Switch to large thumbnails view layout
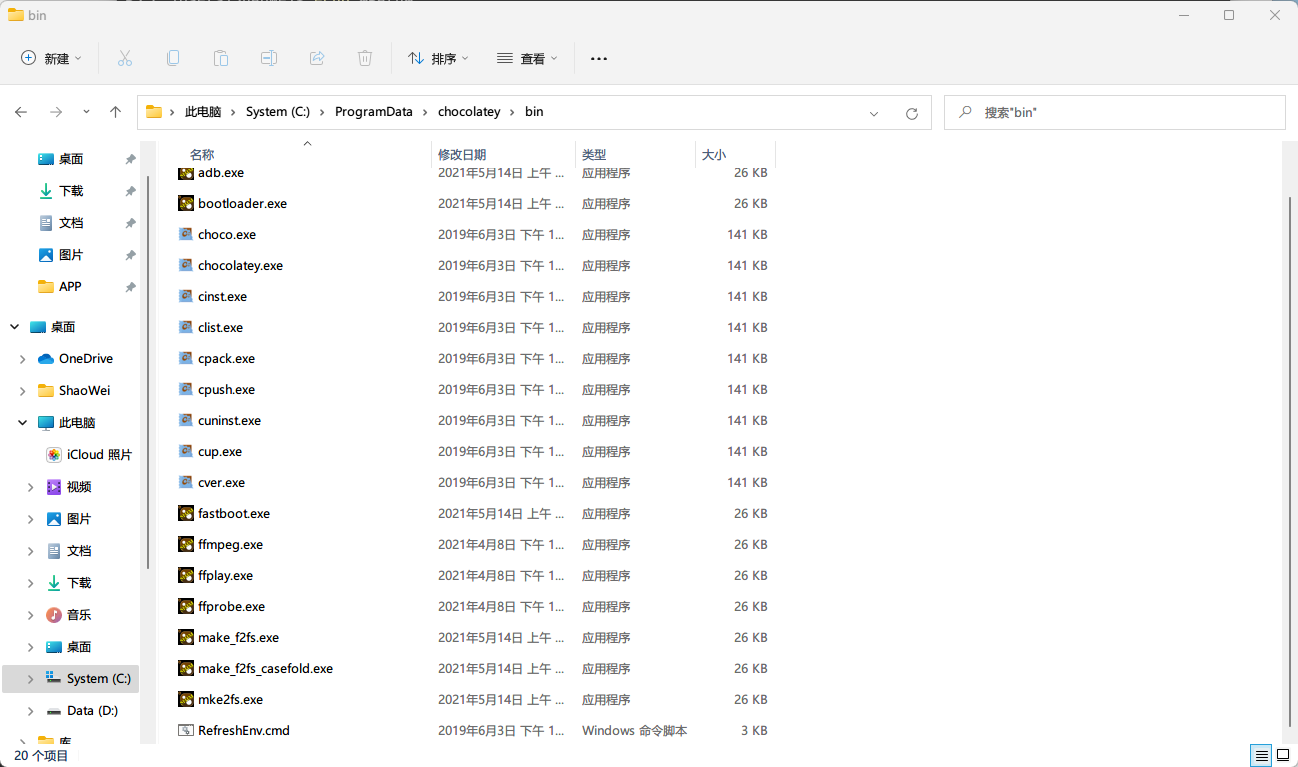1298x767 pixels. [x=1283, y=755]
